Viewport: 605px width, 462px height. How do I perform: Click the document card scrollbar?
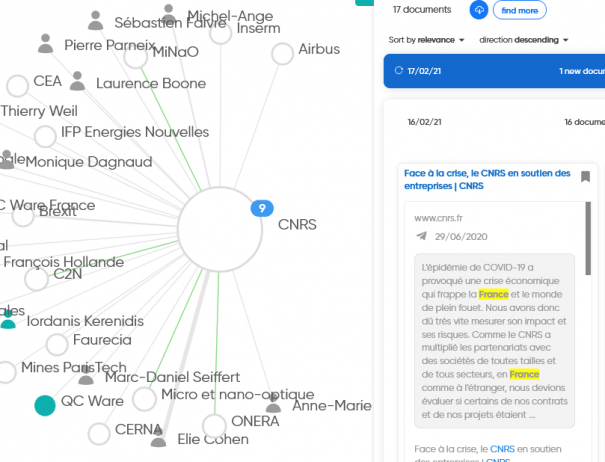click(588, 238)
